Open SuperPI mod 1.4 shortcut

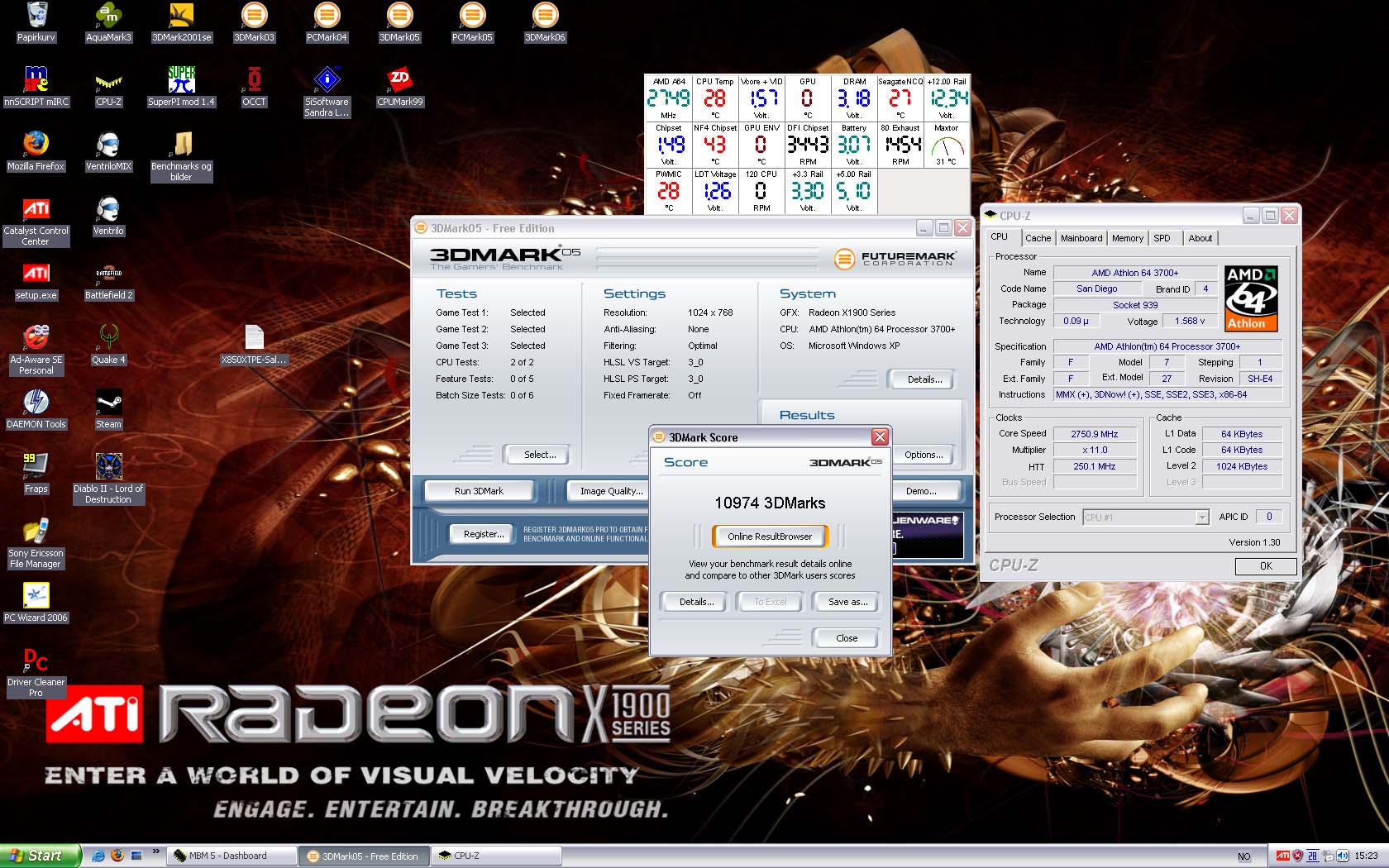pyautogui.click(x=181, y=86)
